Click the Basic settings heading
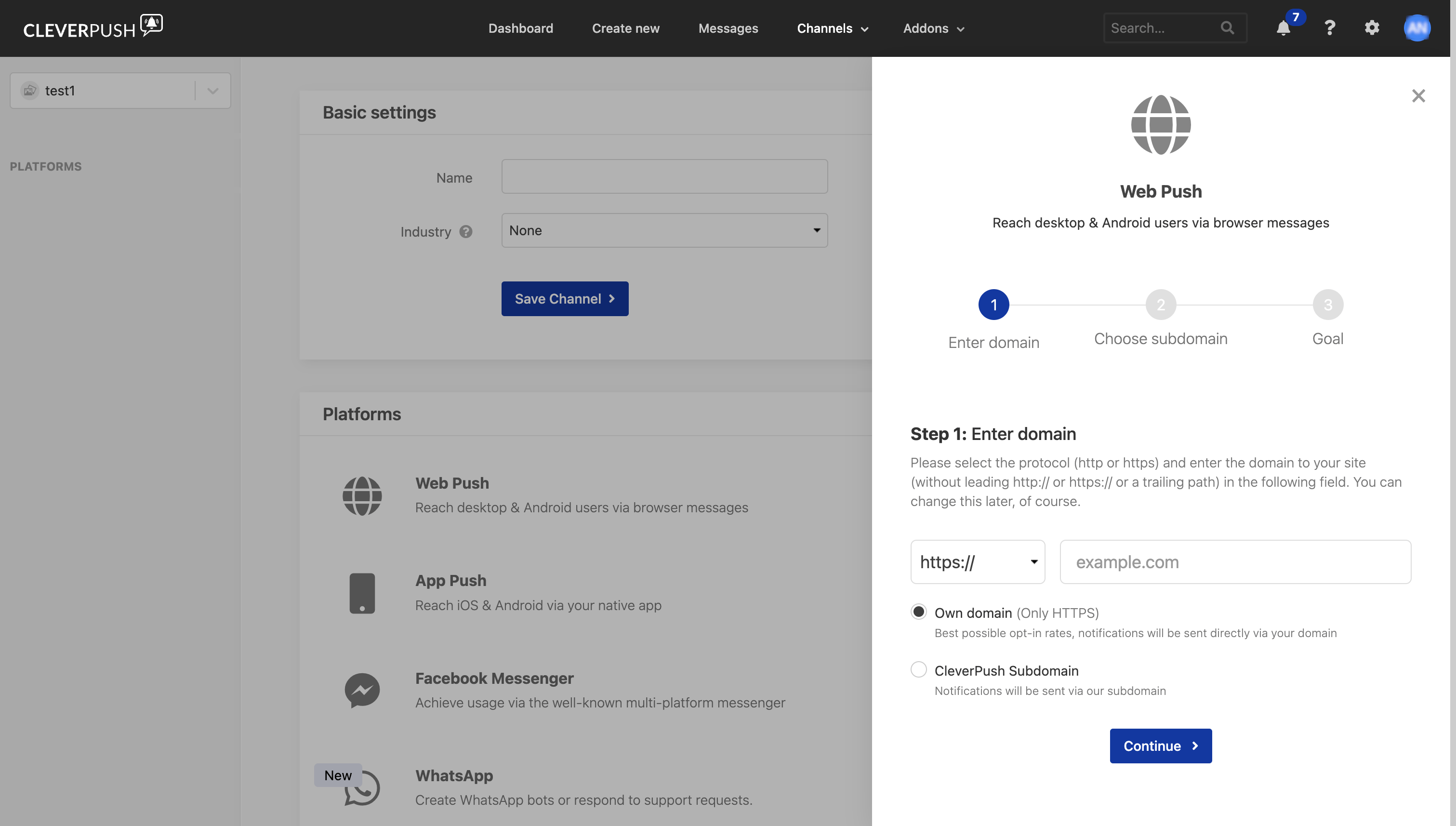 (379, 112)
